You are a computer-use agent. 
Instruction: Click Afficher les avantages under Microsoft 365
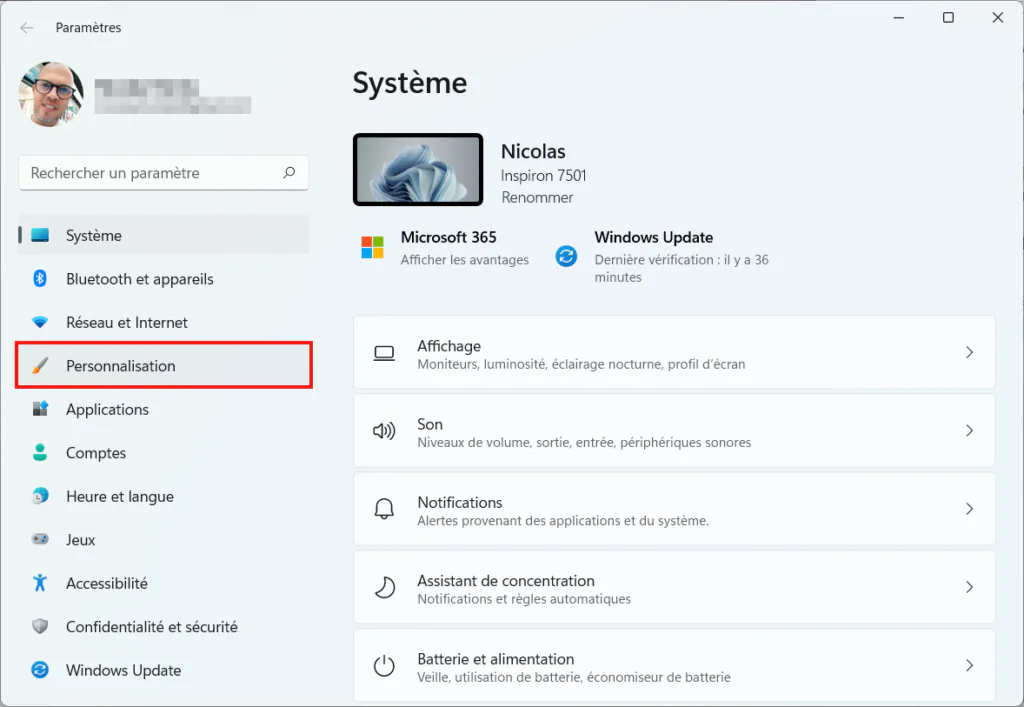point(464,260)
